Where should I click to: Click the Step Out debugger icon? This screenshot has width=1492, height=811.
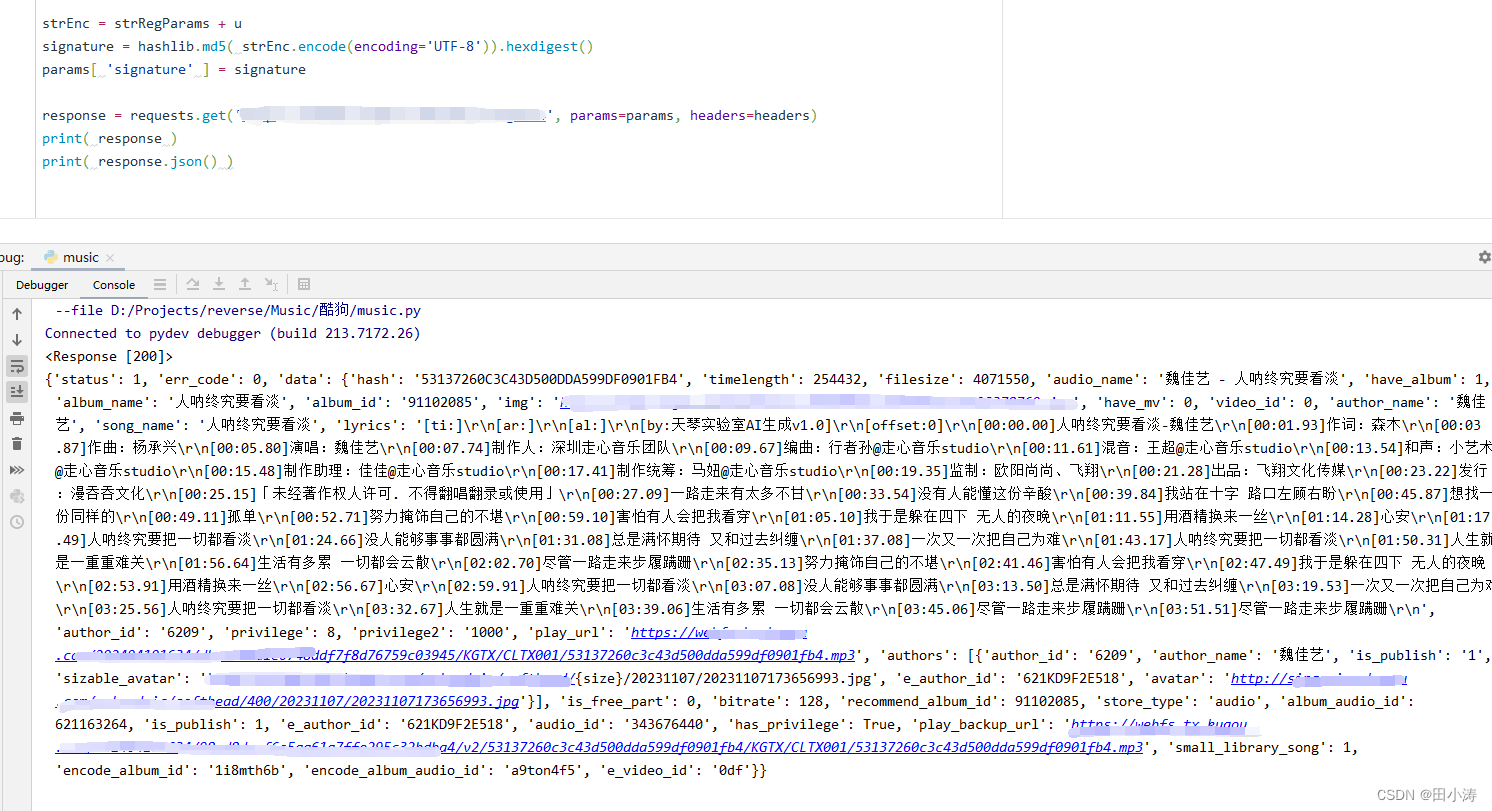tap(245, 285)
